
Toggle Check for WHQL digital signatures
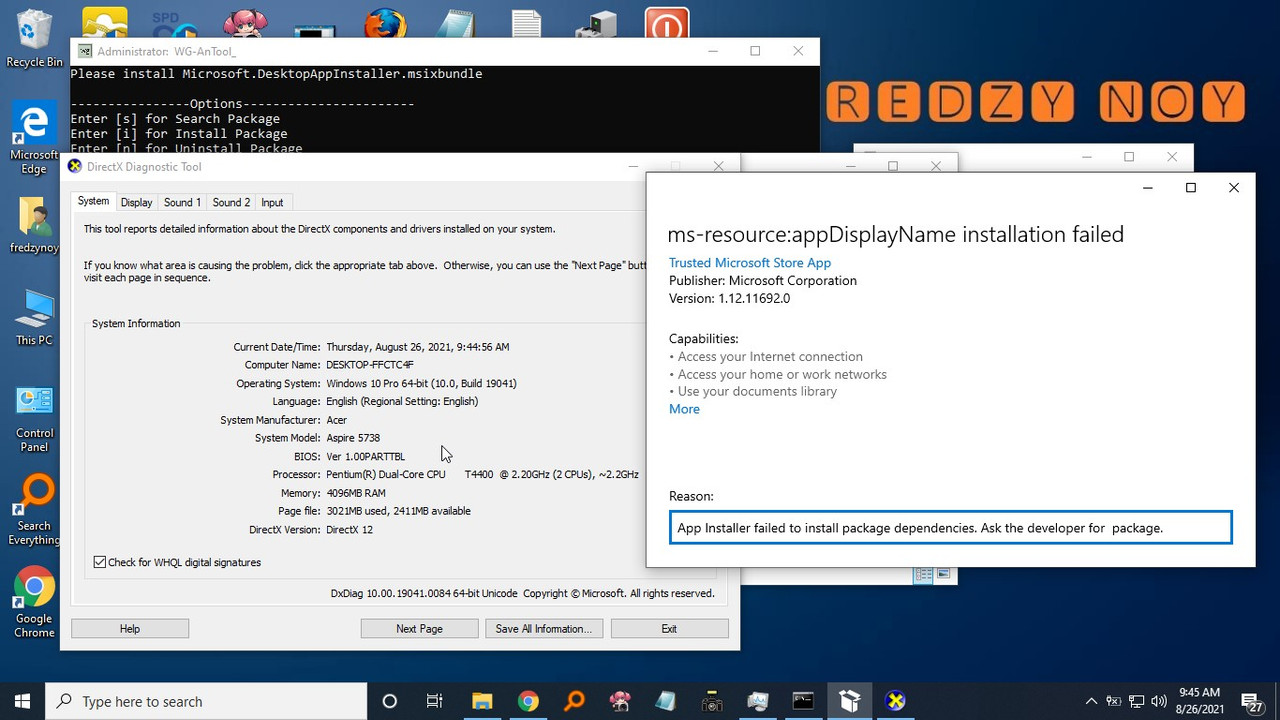(x=177, y=562)
